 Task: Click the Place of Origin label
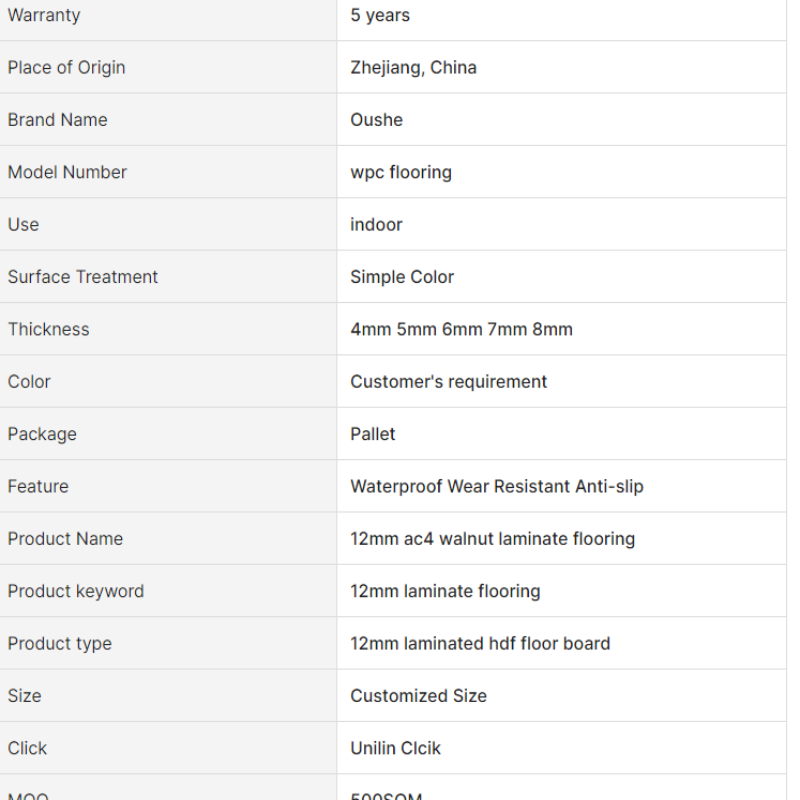point(66,67)
